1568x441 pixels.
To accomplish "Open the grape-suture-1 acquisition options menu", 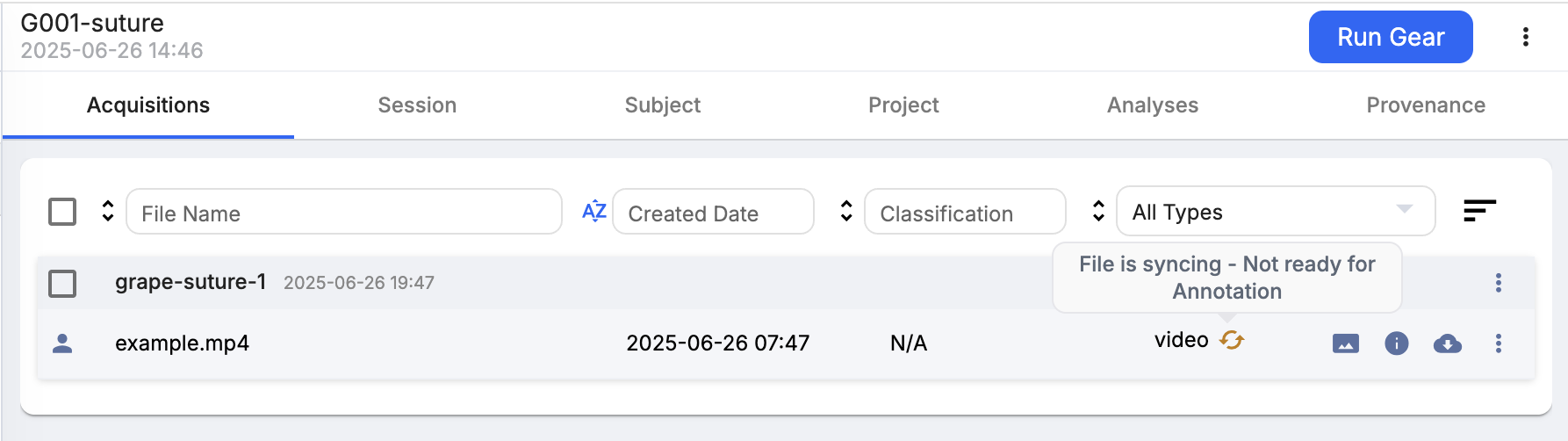I will [1498, 283].
